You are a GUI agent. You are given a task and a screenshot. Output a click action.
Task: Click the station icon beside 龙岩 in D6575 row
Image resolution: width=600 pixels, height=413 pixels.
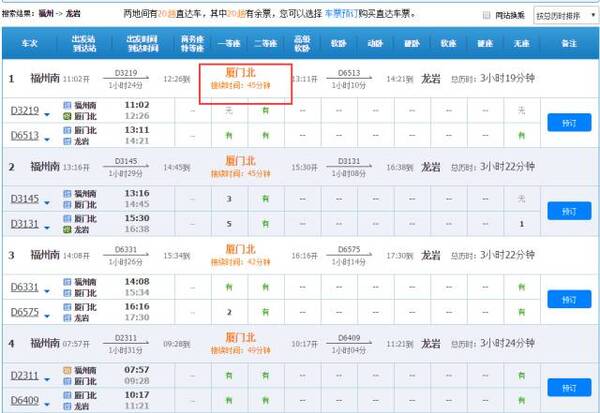tap(67, 318)
